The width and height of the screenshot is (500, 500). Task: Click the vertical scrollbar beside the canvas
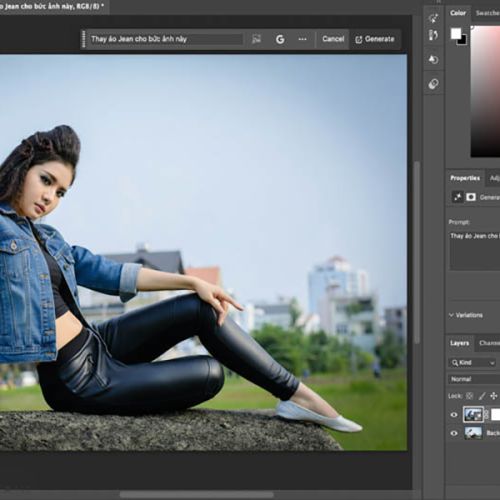pyautogui.click(x=417, y=252)
